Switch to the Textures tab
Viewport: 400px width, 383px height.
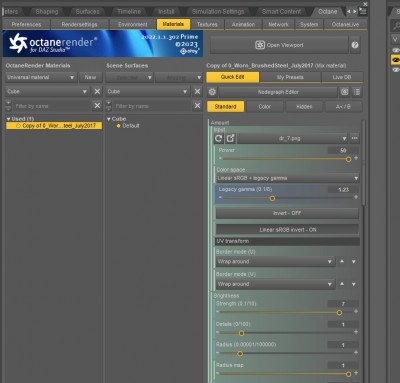pyautogui.click(x=207, y=24)
